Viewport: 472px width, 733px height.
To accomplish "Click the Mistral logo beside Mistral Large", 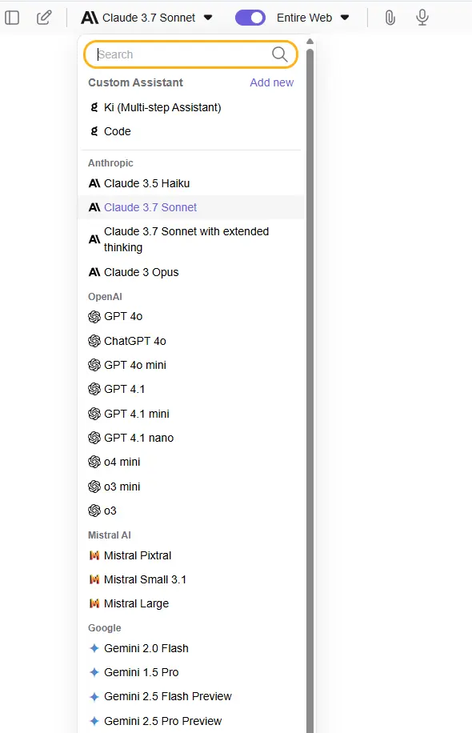I will [94, 604].
